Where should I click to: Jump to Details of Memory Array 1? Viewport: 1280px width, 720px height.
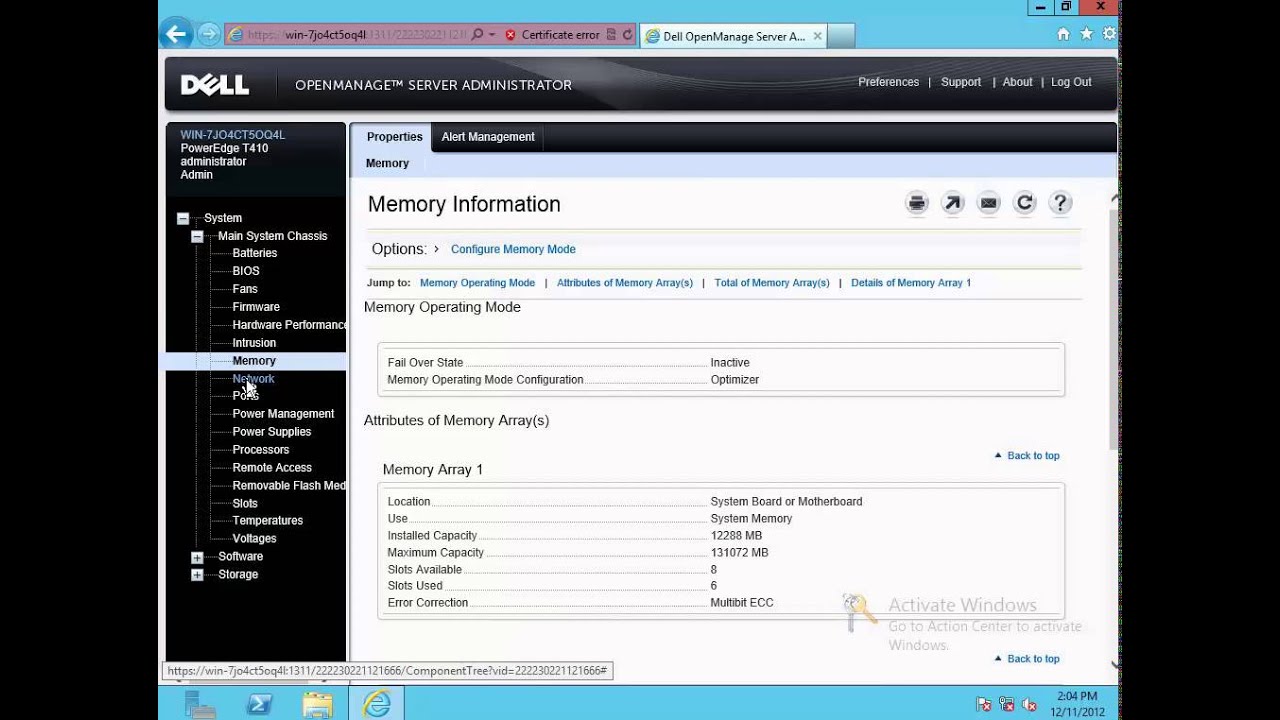coord(911,283)
